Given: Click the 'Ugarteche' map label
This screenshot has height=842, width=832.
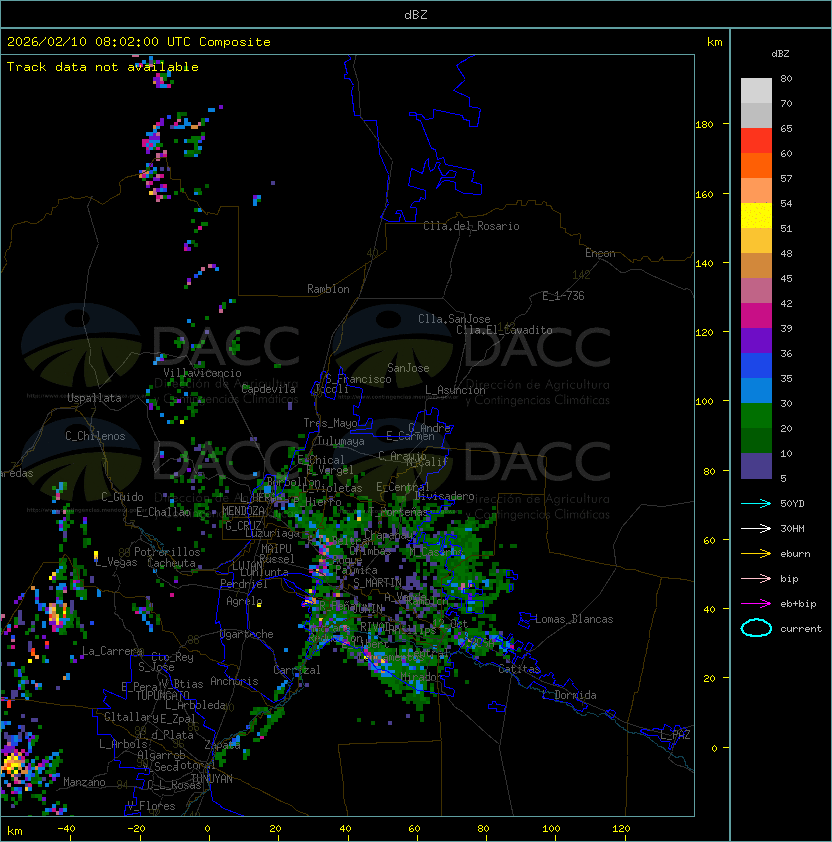Looking at the screenshot, I should point(247,634).
